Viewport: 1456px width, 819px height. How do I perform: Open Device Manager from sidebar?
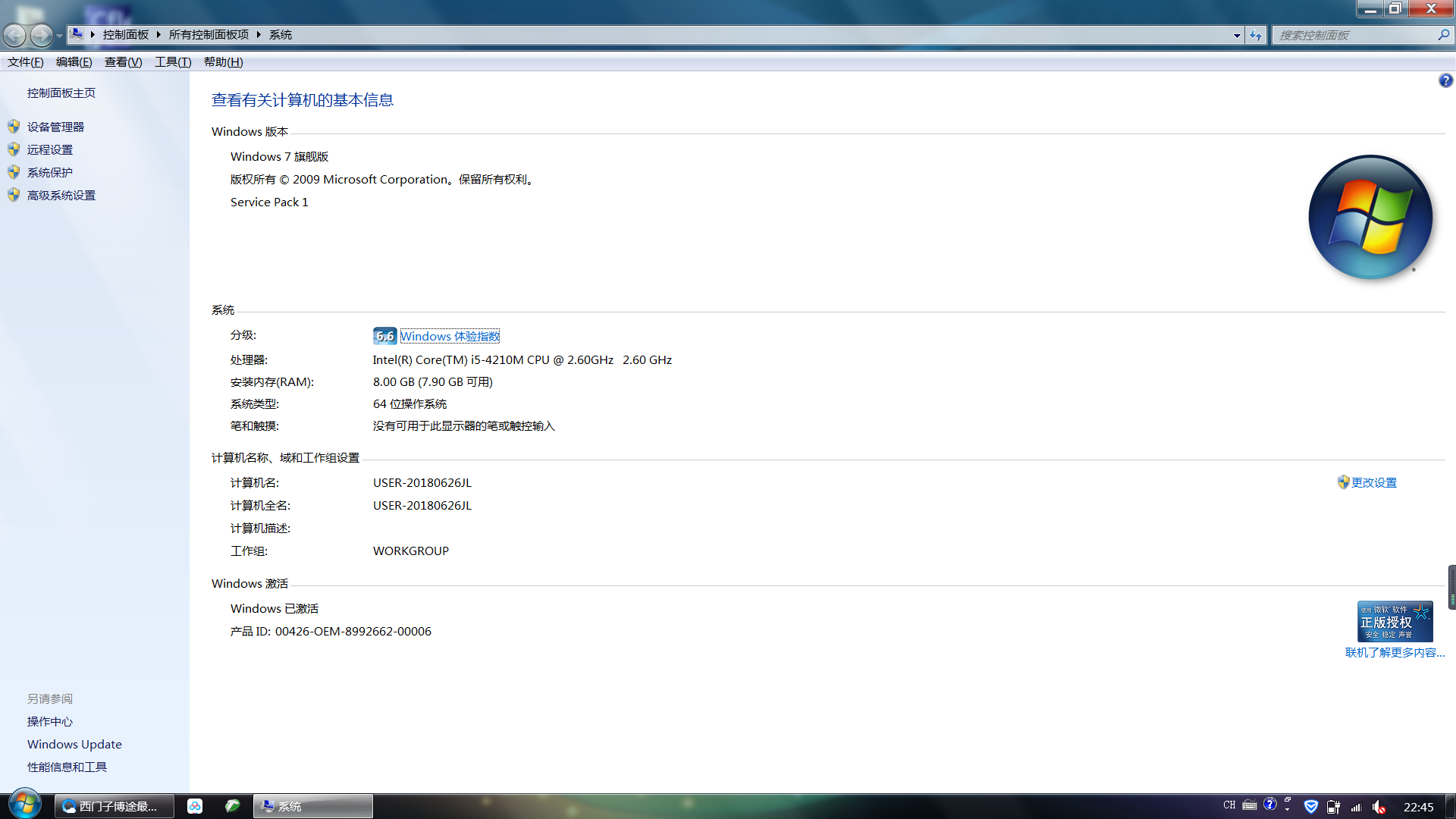[55, 127]
